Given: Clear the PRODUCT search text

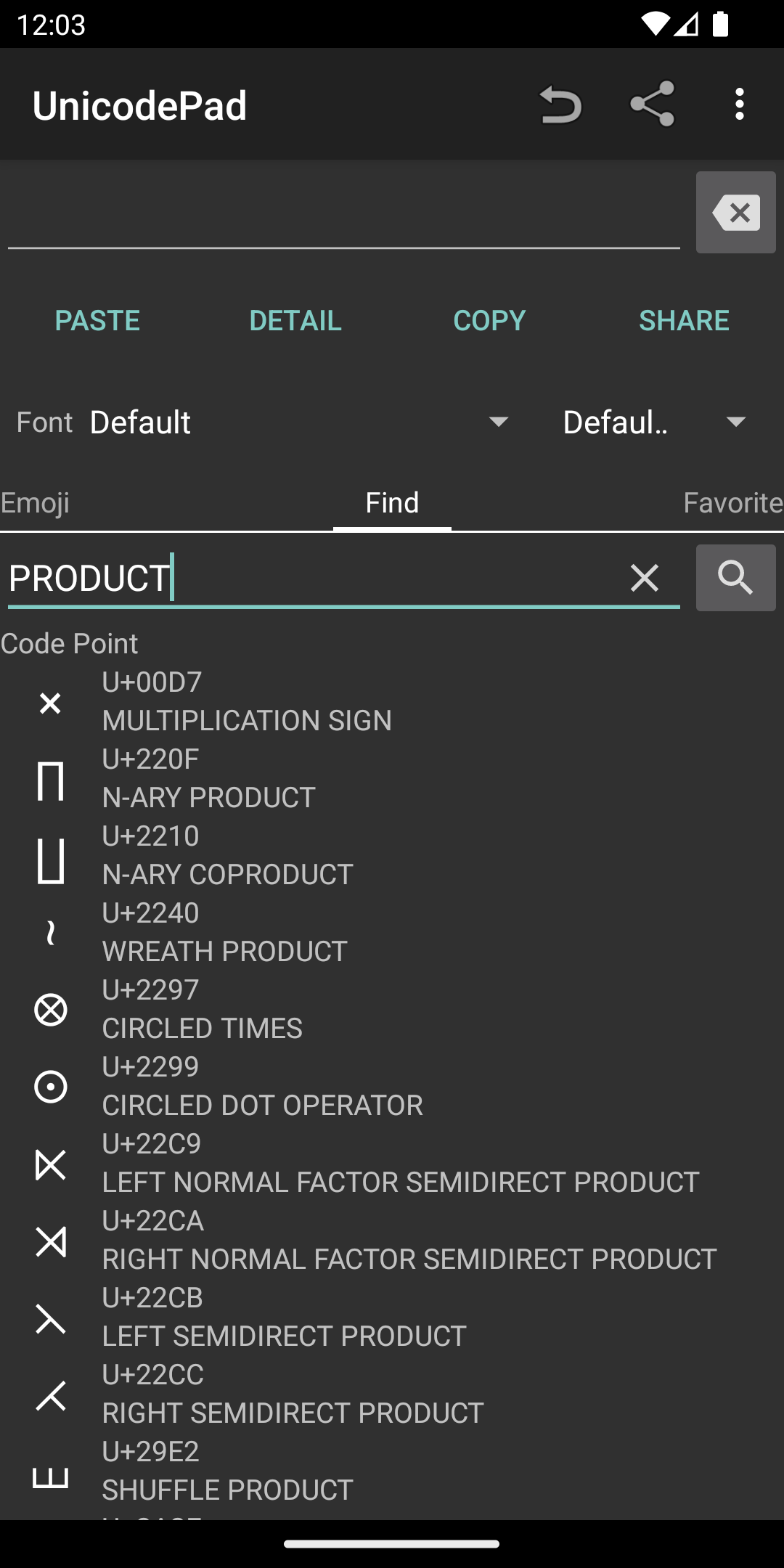Looking at the screenshot, I should [x=644, y=579].
